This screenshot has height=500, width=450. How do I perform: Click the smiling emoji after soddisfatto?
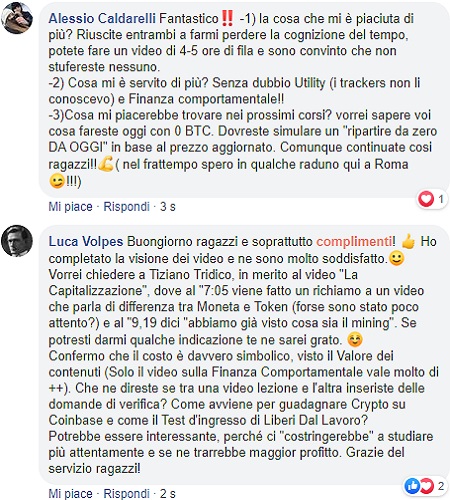click(x=396, y=258)
